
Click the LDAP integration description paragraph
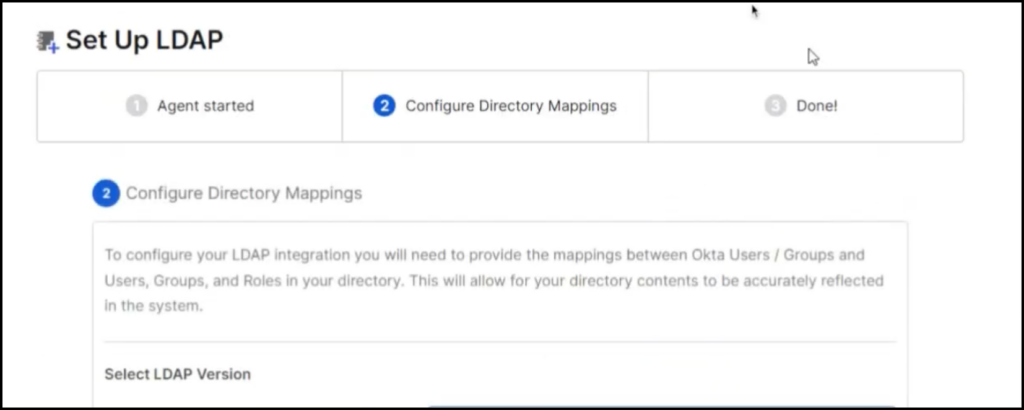click(x=494, y=281)
